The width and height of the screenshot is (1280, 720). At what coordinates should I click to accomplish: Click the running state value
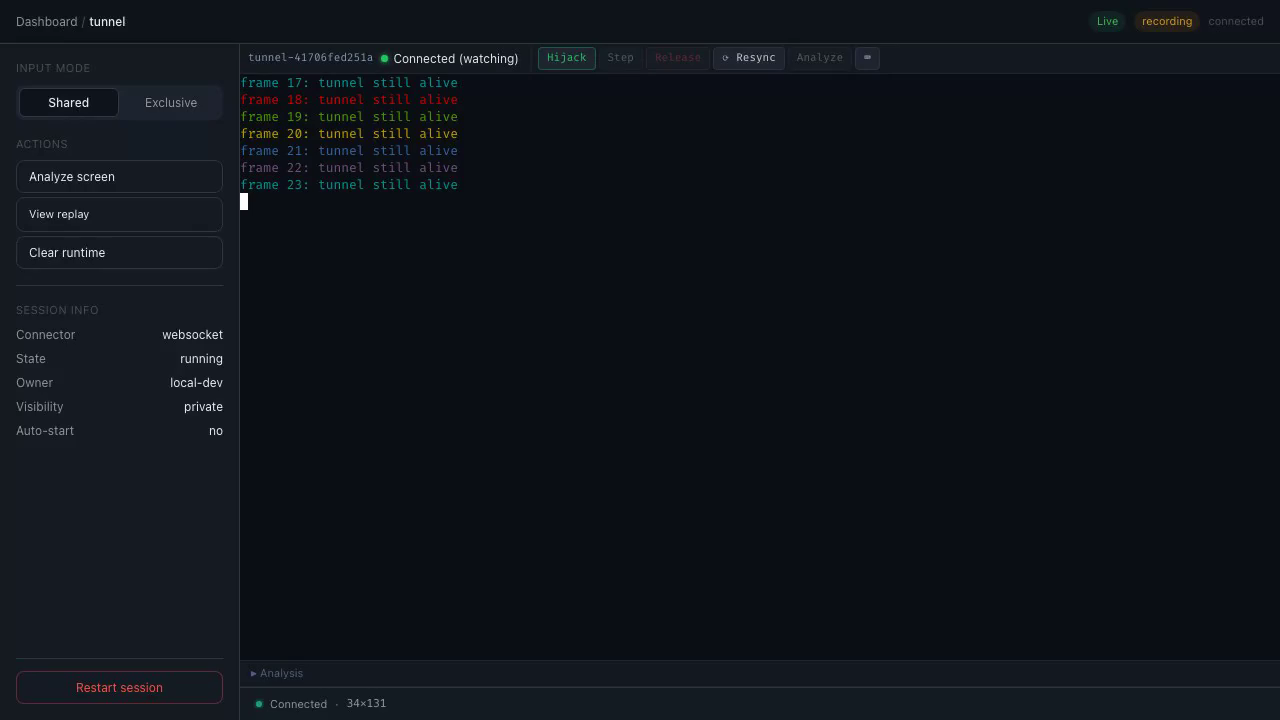[201, 359]
